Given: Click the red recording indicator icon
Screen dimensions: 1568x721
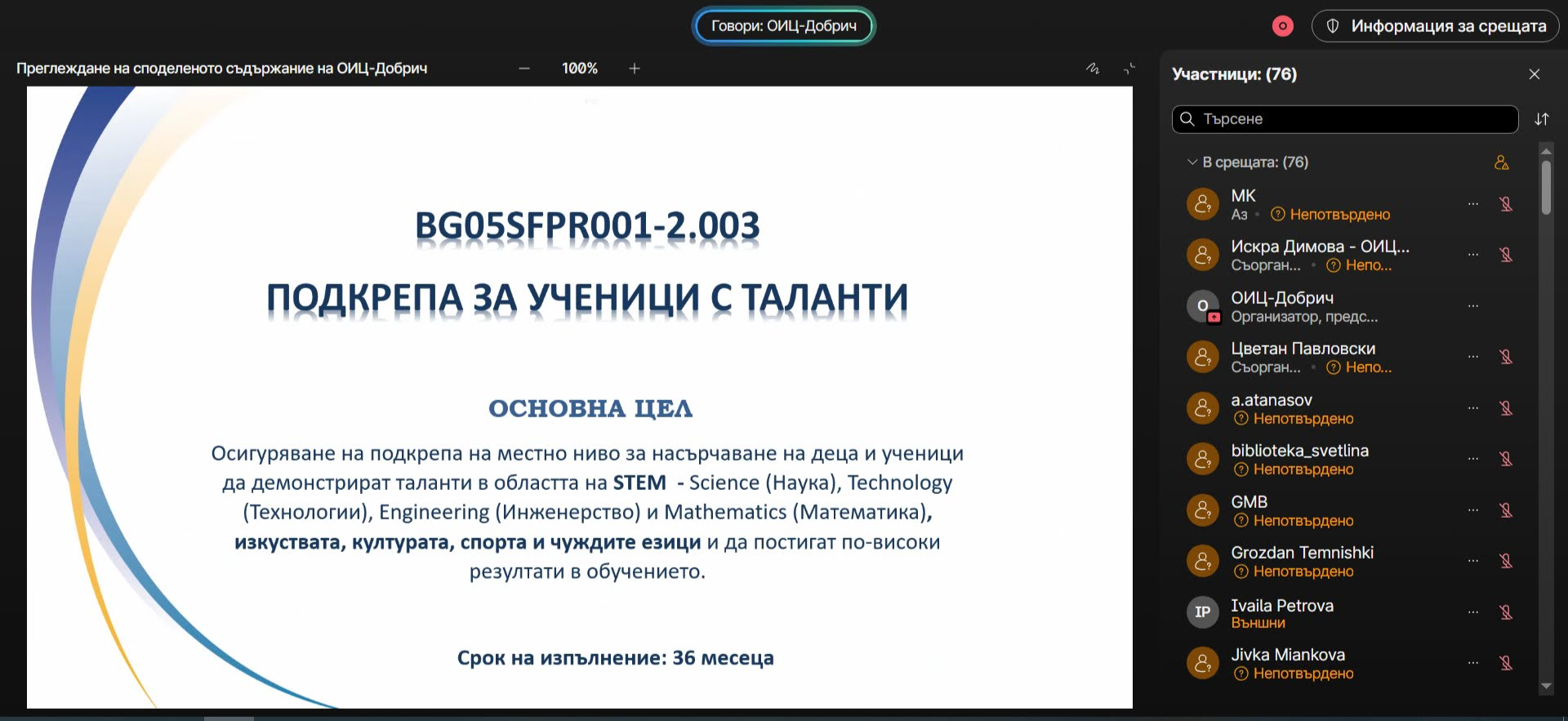Looking at the screenshot, I should 1282,26.
